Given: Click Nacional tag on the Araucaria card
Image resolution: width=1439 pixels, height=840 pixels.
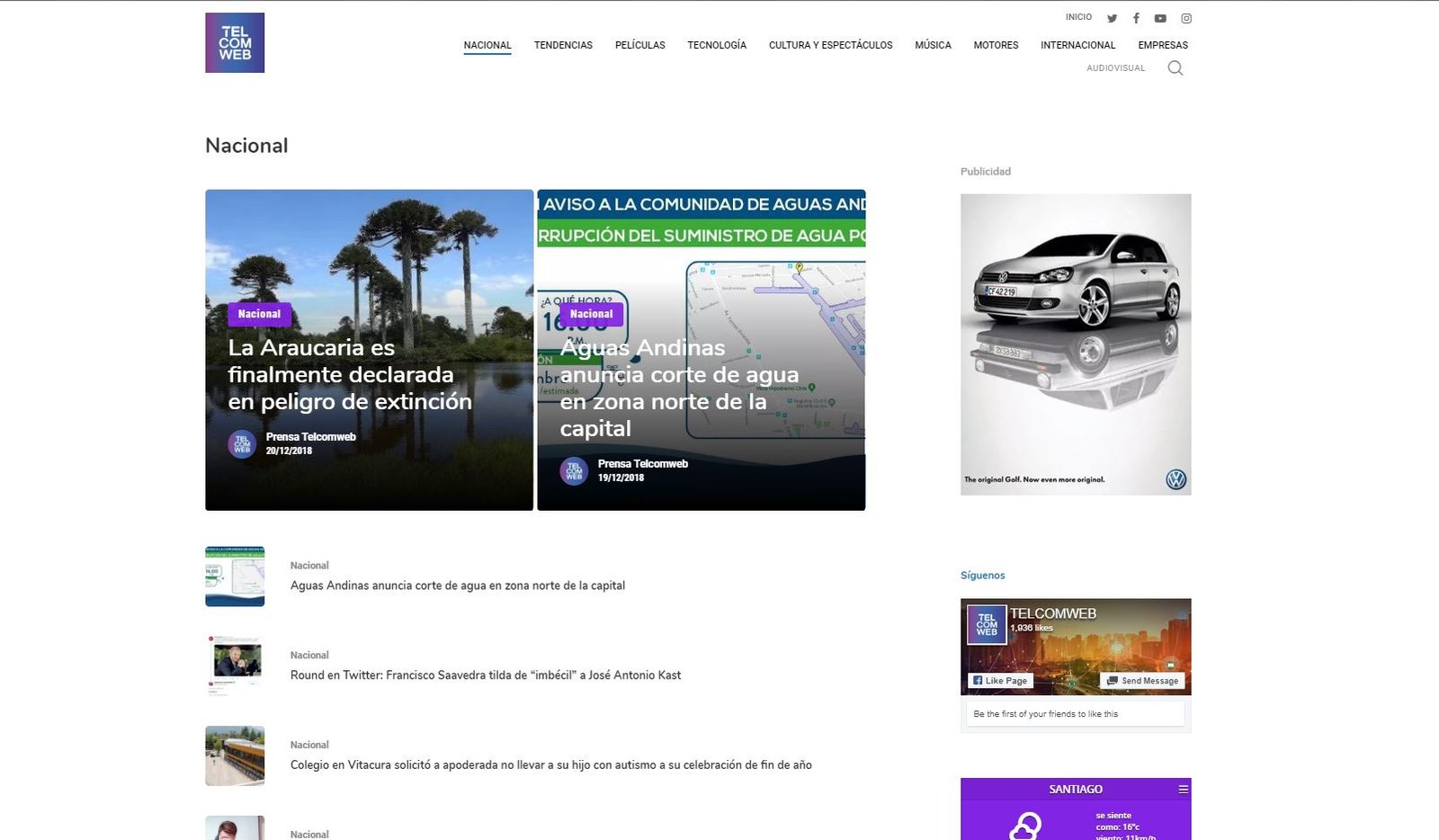Looking at the screenshot, I should coord(259,314).
